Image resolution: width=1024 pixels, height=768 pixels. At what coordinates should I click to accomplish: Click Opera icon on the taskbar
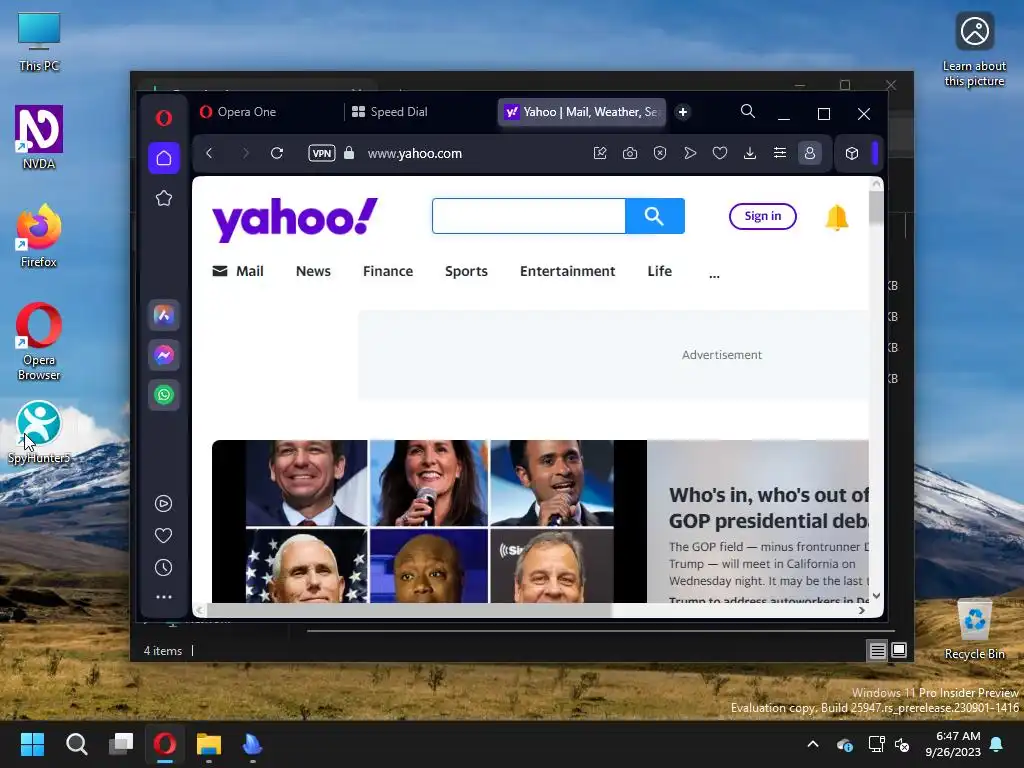[165, 744]
